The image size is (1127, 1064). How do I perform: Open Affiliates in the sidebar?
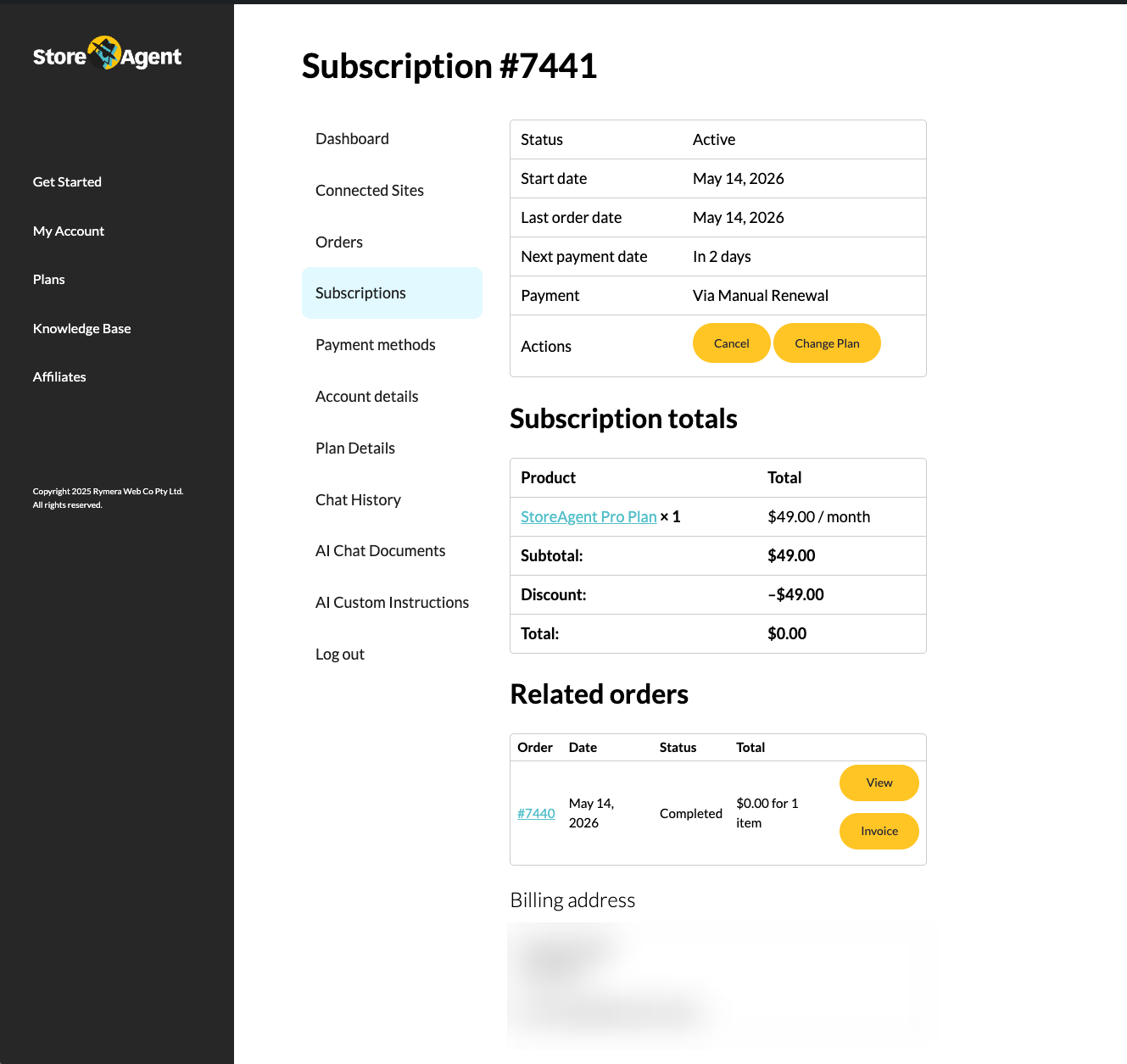coord(59,376)
